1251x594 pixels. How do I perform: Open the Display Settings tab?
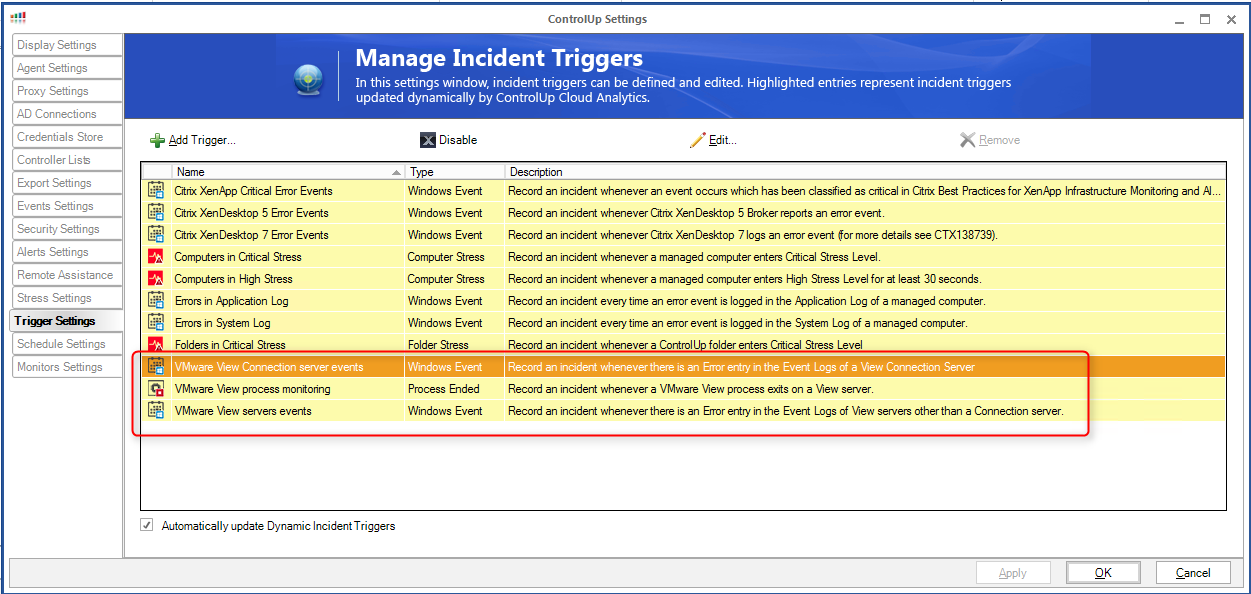pos(67,45)
